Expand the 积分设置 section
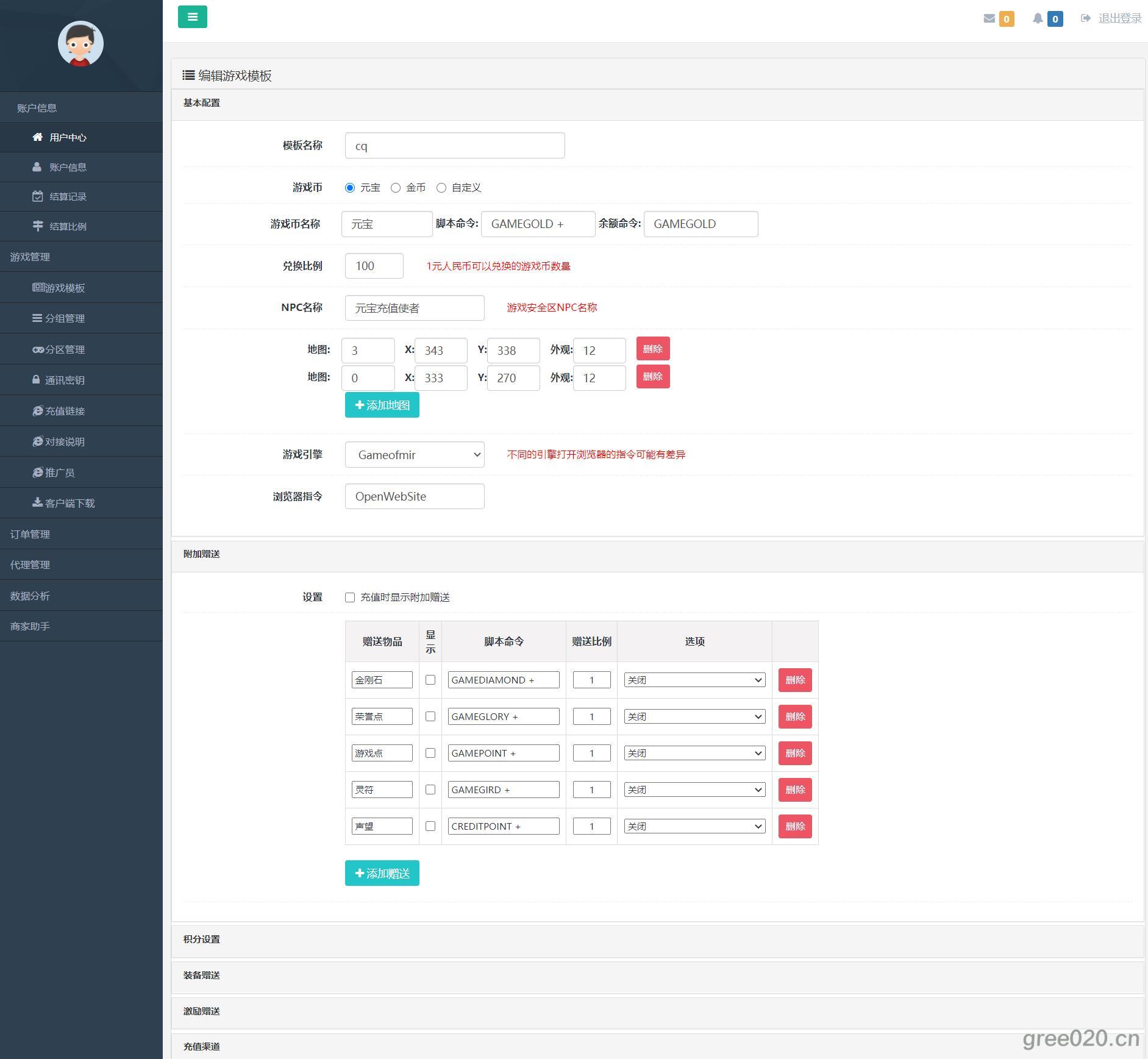The image size is (1148, 1059). click(x=202, y=940)
